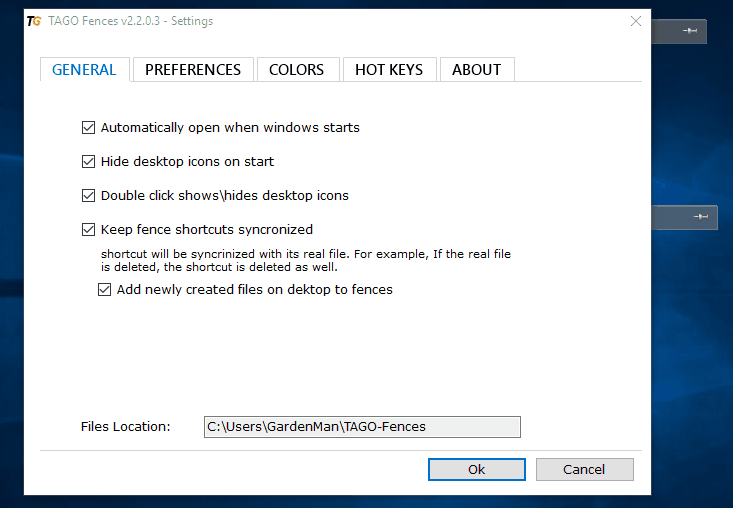
Task: Click the shortcut will be syncrinized description text
Action: pyautogui.click(x=306, y=260)
